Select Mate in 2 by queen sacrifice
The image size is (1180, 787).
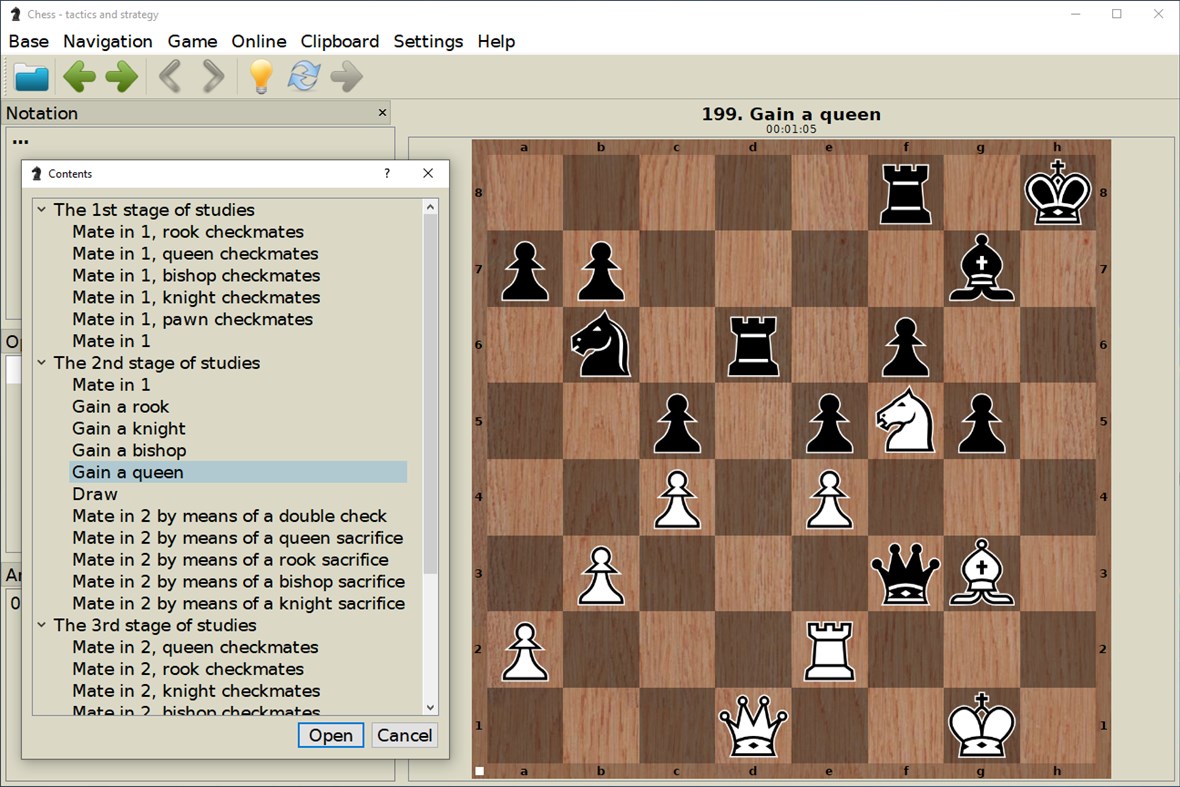[236, 537]
